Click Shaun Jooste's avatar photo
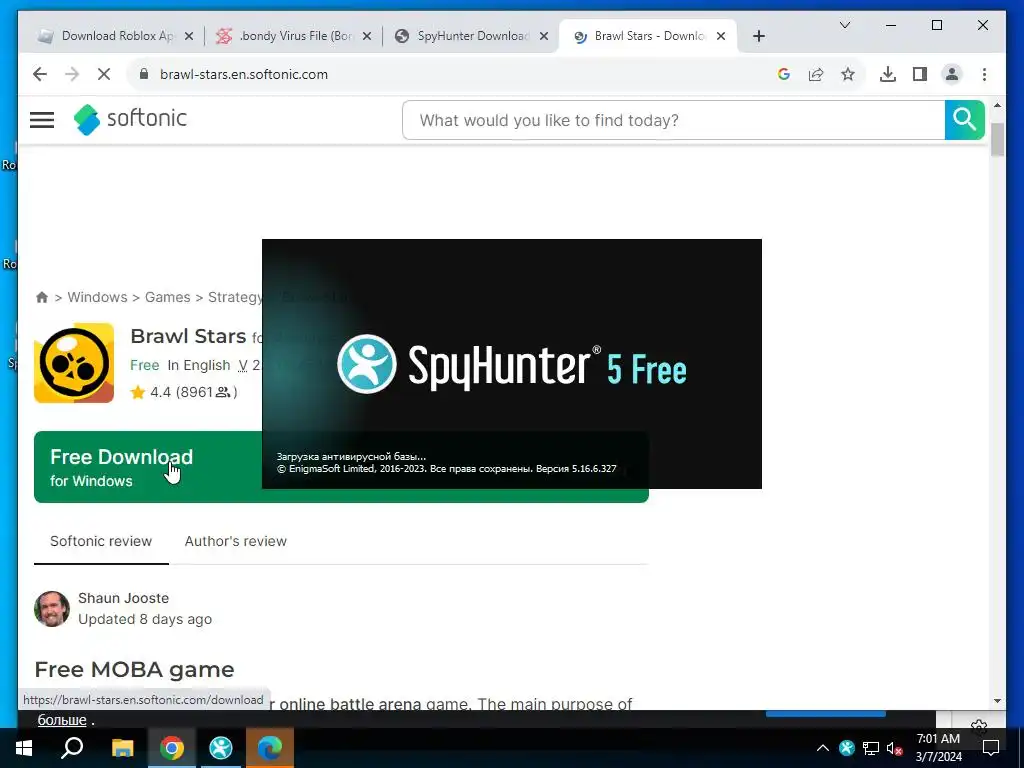Image resolution: width=1024 pixels, height=768 pixels. tap(52, 609)
